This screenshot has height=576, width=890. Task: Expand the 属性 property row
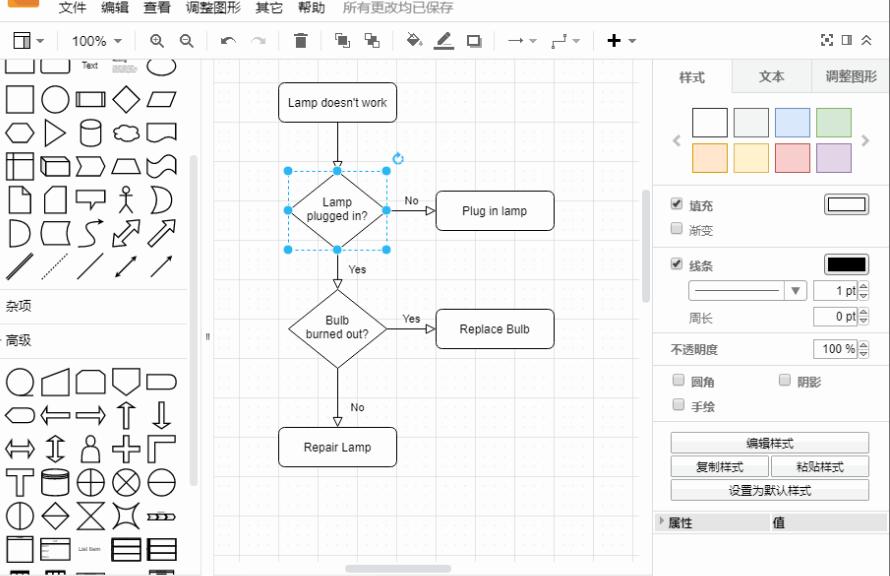(662, 521)
